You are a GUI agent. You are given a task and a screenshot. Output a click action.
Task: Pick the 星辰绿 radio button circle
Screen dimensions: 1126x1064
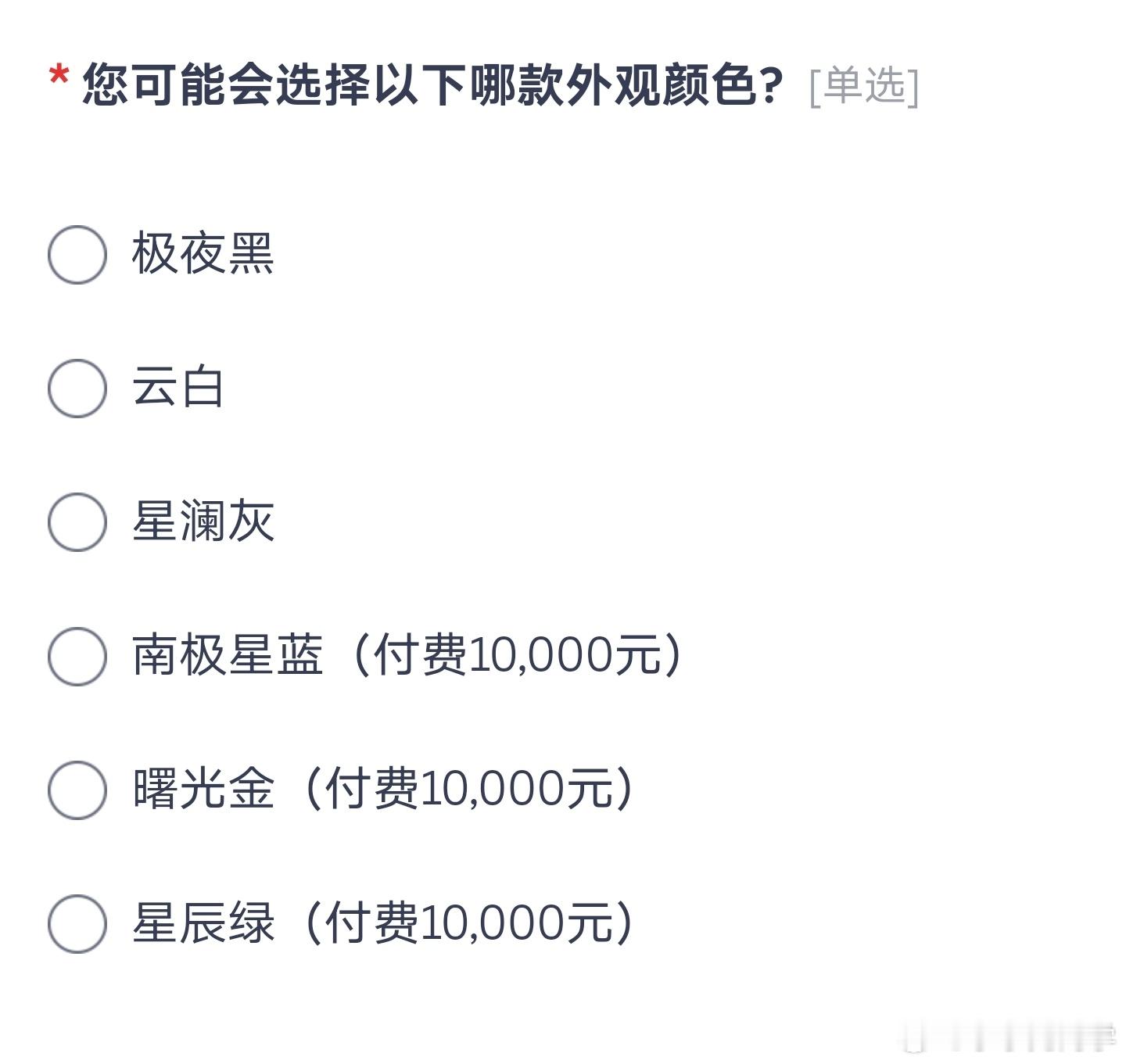point(77,923)
